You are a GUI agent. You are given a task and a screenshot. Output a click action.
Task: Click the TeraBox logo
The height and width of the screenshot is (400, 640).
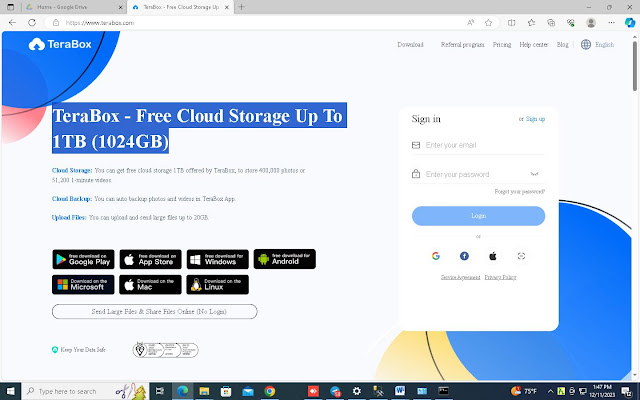tap(60, 44)
